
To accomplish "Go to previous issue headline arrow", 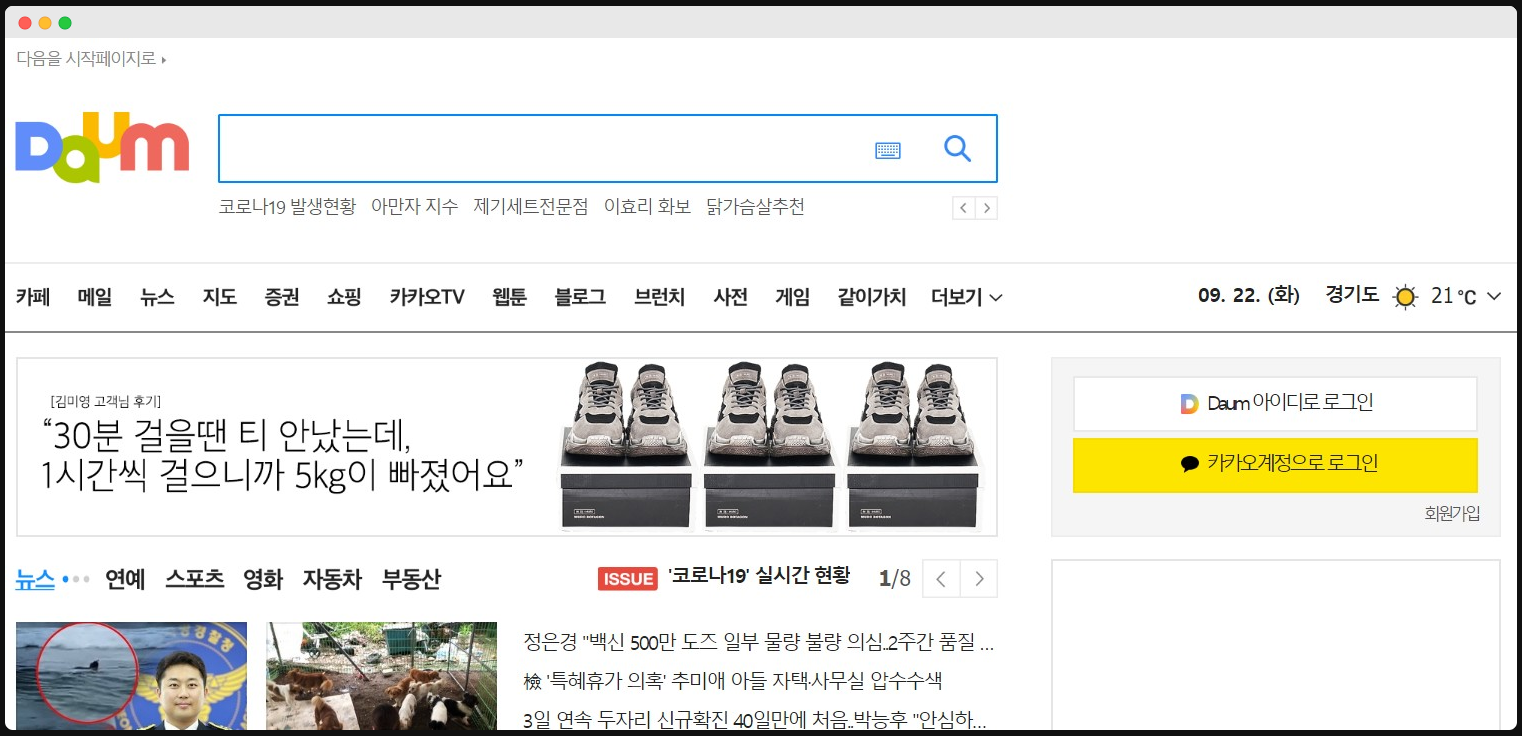I will pyautogui.click(x=941, y=578).
